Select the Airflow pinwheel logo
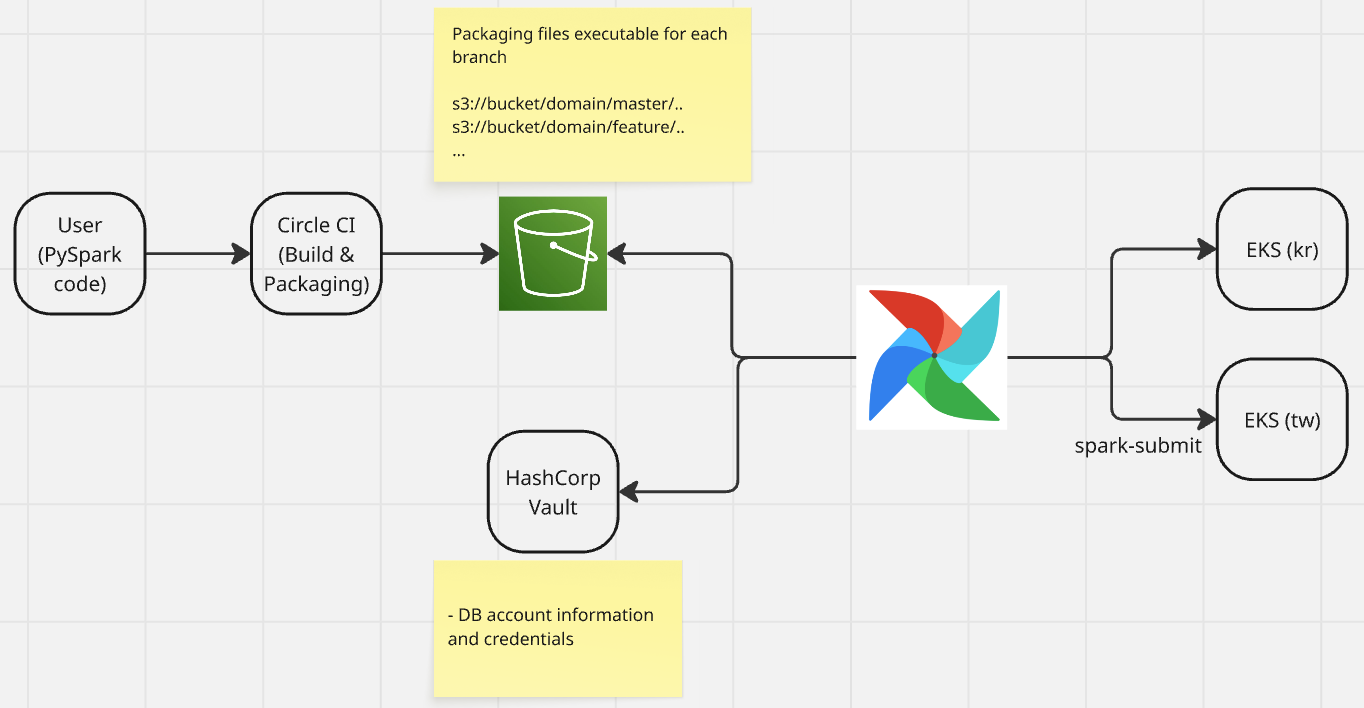The width and height of the screenshot is (1364, 708). [x=931, y=357]
